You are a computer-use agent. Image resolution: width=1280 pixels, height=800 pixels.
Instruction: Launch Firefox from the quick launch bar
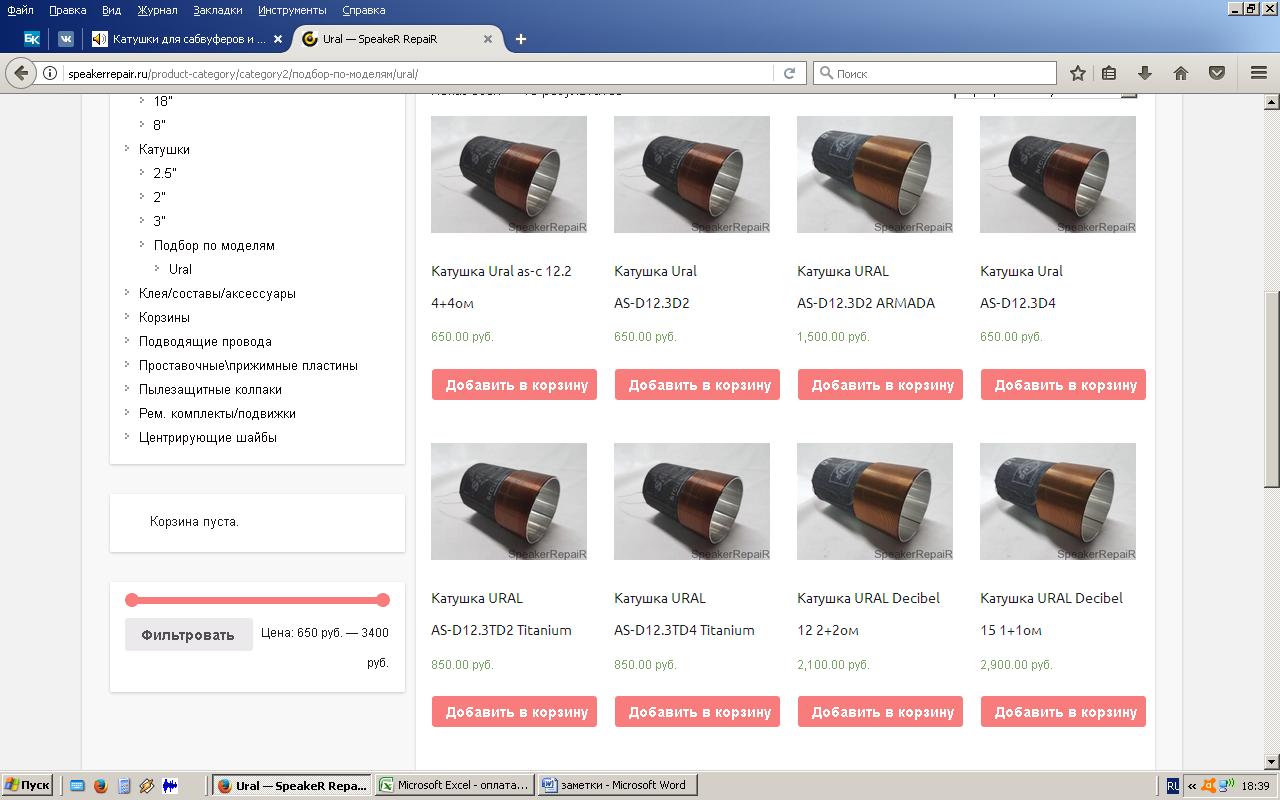[x=100, y=786]
